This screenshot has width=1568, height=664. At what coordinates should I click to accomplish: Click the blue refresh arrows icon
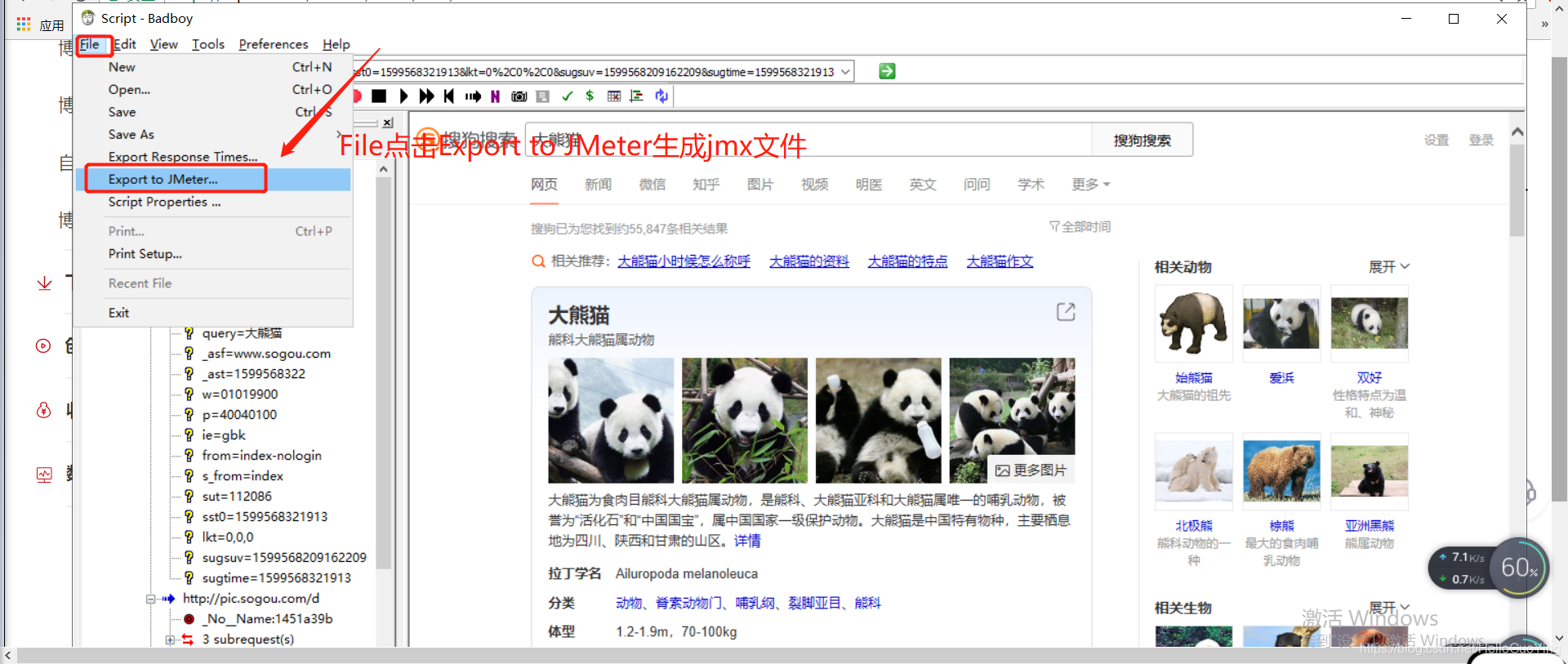661,96
